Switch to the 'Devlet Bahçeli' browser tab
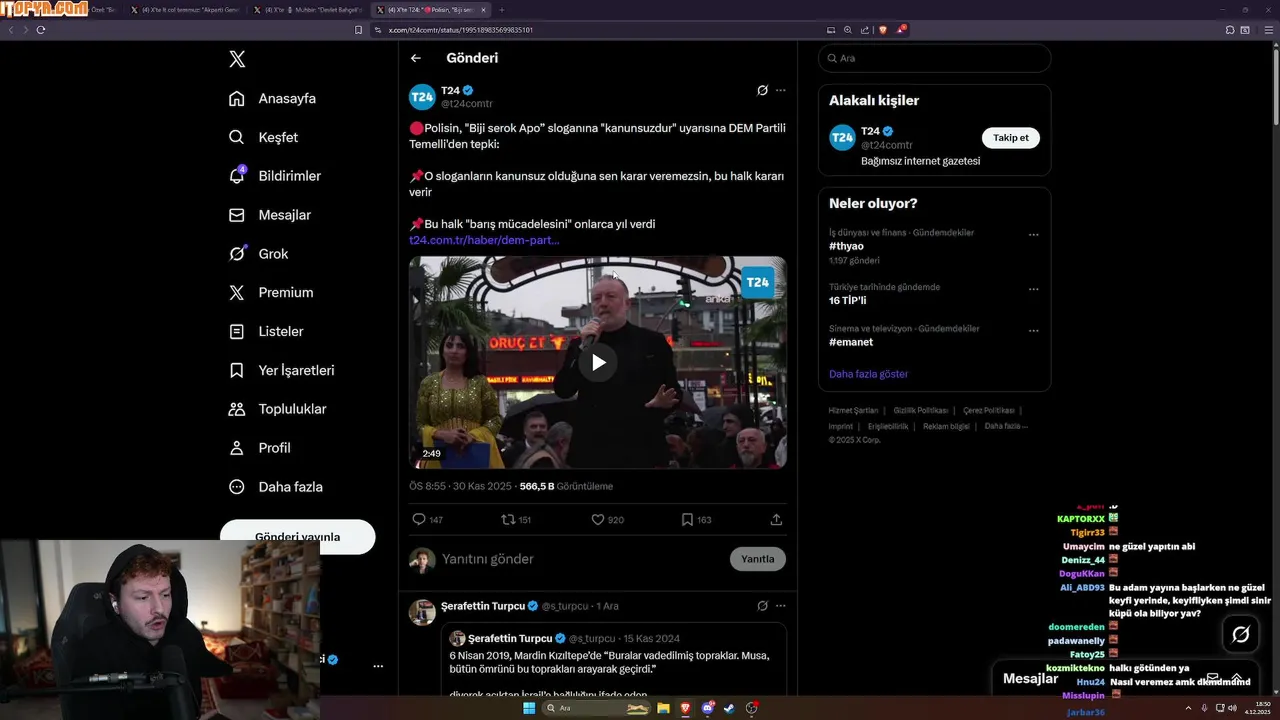This screenshot has height=720, width=1280. coord(308,10)
